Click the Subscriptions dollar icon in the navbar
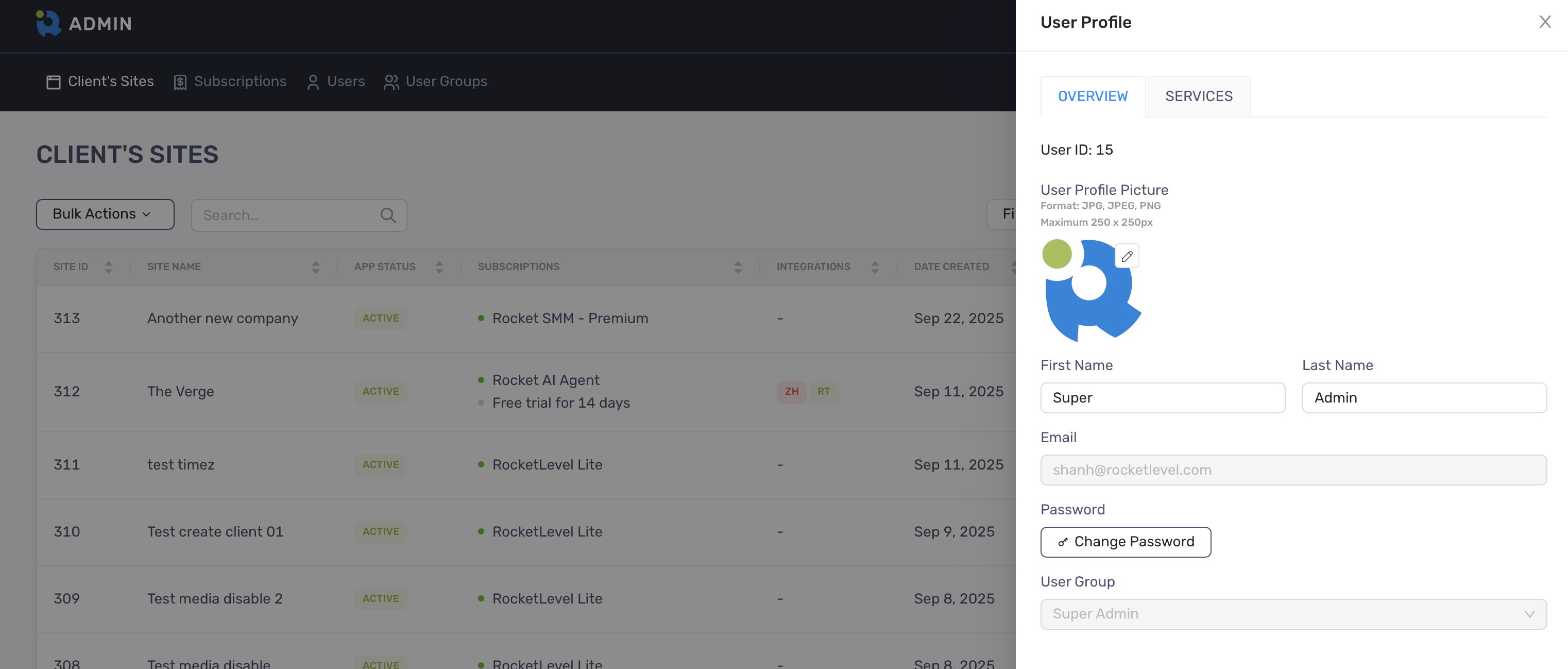This screenshot has height=669, width=1568. pyautogui.click(x=181, y=81)
